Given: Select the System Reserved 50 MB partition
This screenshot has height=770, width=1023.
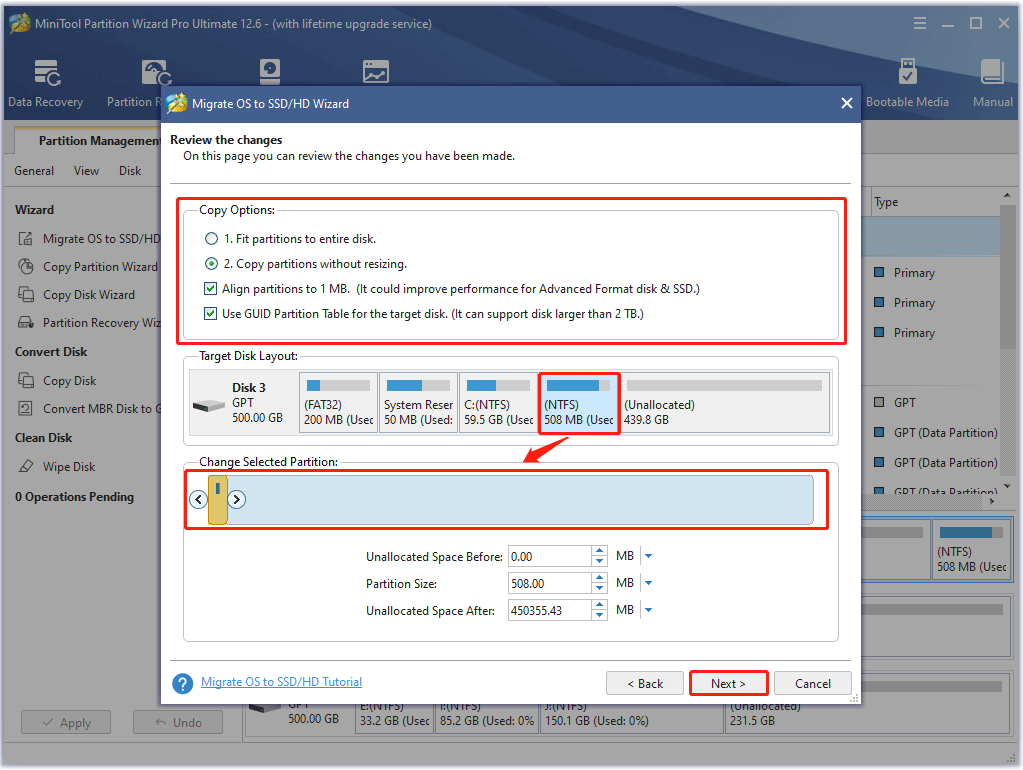Looking at the screenshot, I should point(418,403).
